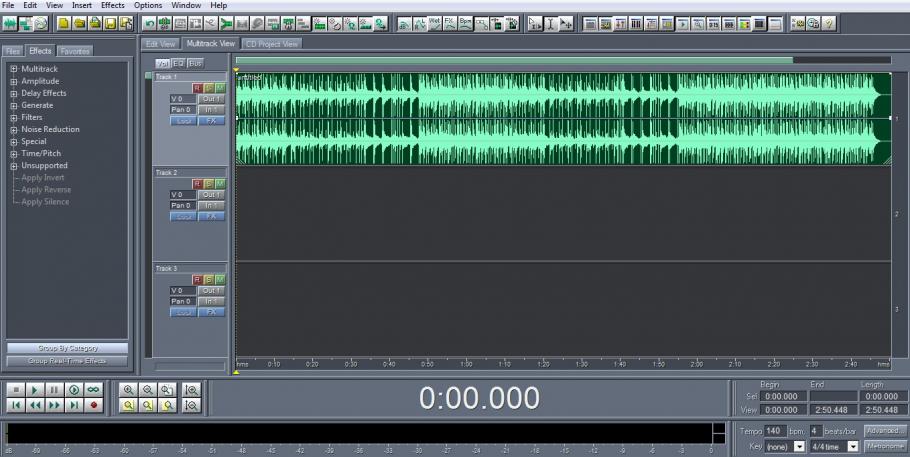The height and width of the screenshot is (457, 910).
Task: Open the time signature 4/4 time dropdown
Action: [x=853, y=445]
